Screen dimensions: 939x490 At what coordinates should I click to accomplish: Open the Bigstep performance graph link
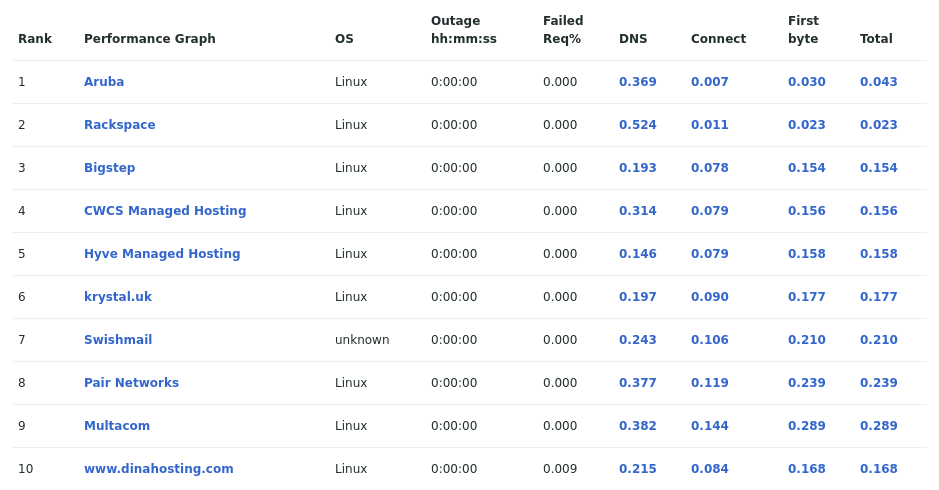click(109, 168)
